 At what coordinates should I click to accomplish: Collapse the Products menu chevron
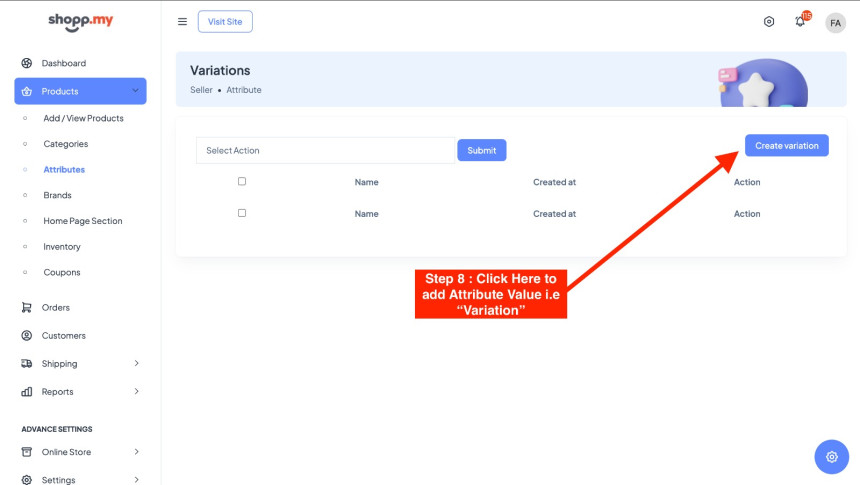[135, 91]
